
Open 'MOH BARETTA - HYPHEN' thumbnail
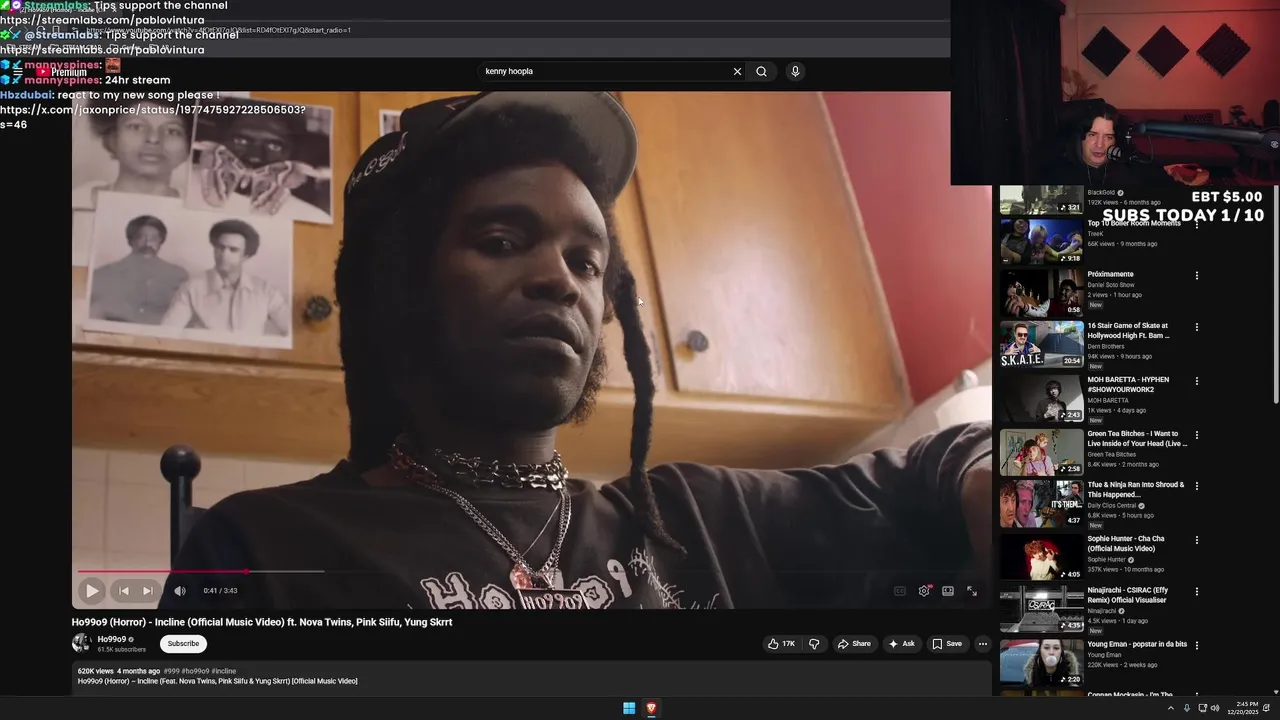tap(1041, 398)
